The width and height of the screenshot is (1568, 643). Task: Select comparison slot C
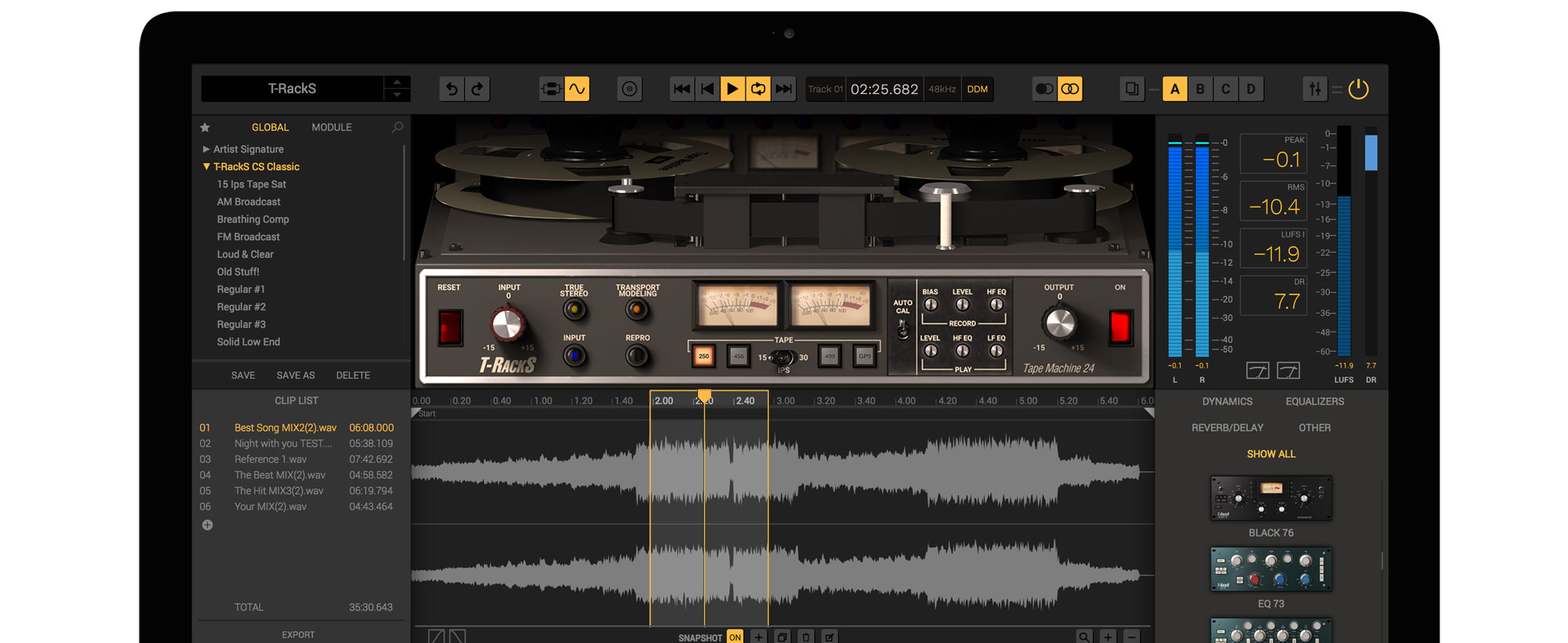1225,89
